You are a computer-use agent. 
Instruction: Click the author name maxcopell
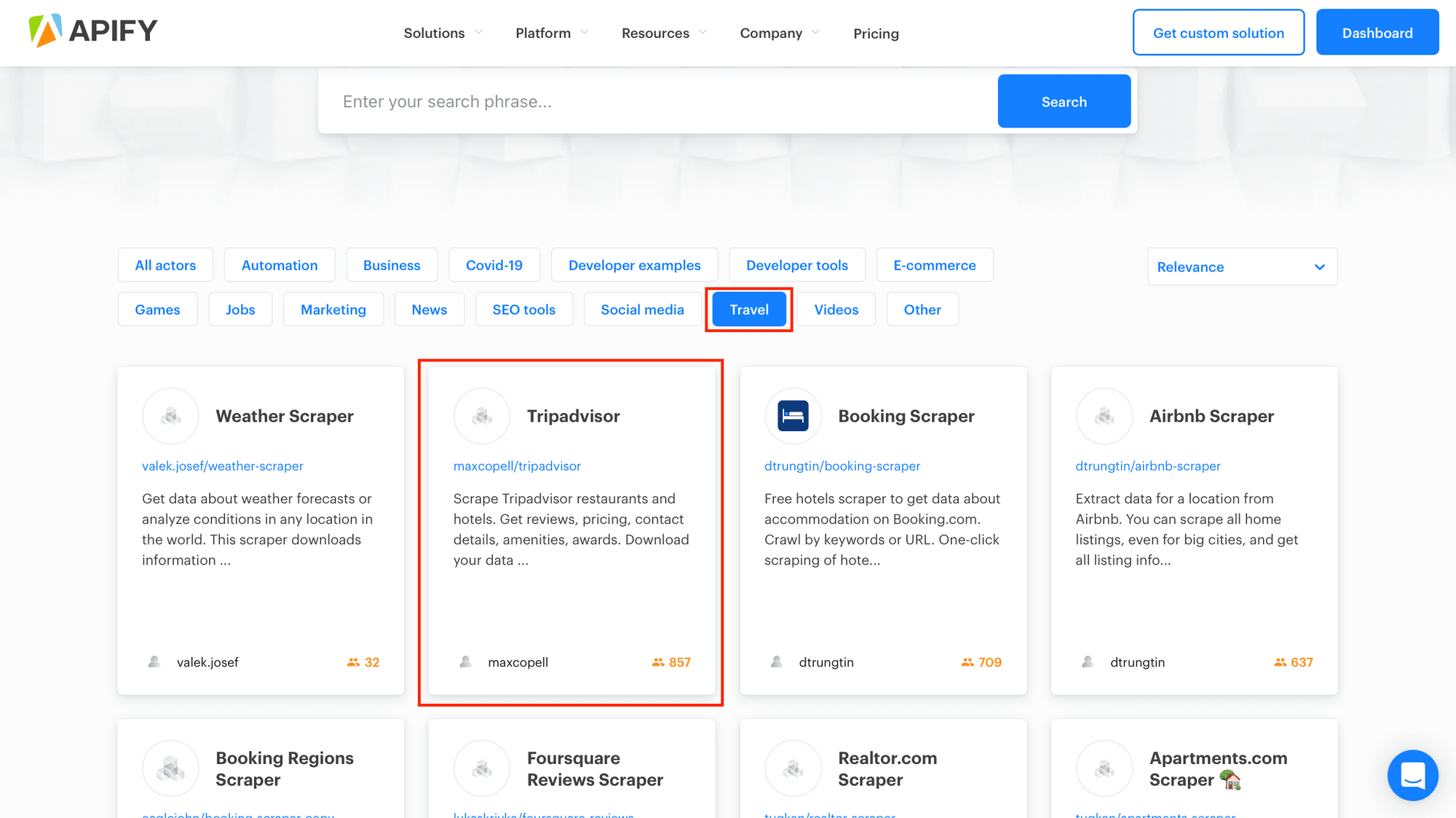(x=518, y=662)
